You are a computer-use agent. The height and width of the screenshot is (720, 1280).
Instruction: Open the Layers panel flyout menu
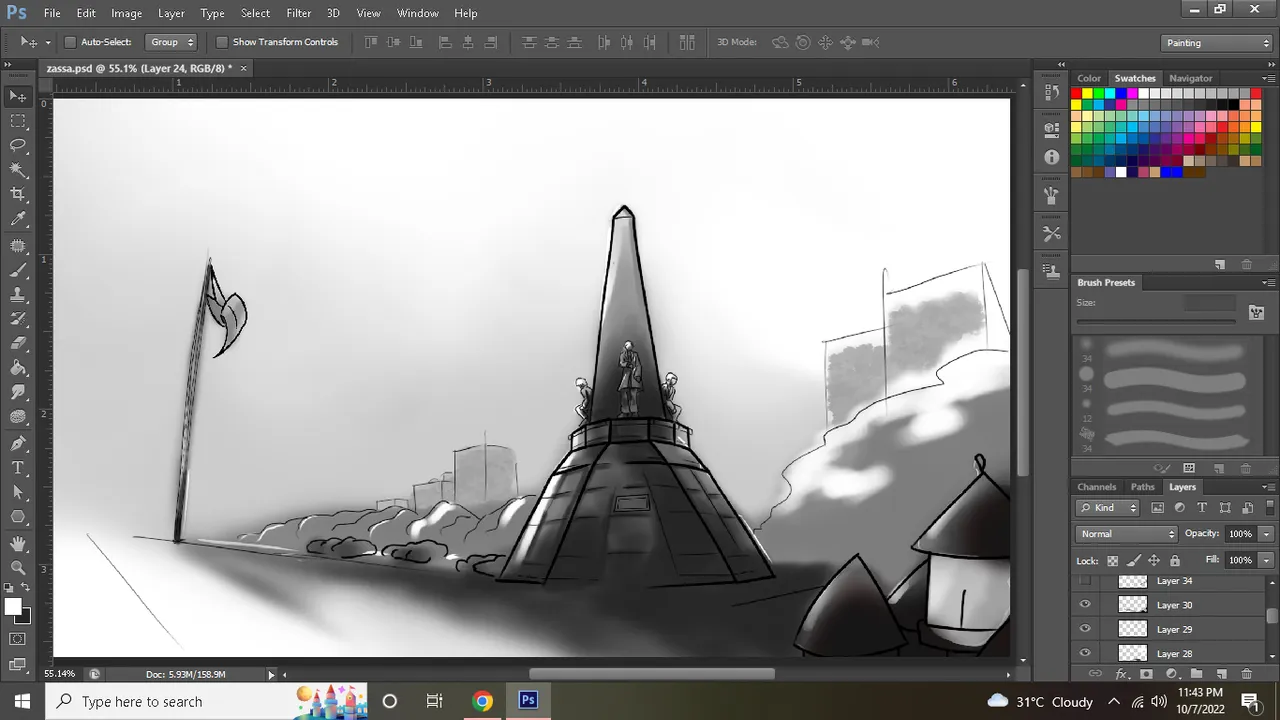[1267, 487]
